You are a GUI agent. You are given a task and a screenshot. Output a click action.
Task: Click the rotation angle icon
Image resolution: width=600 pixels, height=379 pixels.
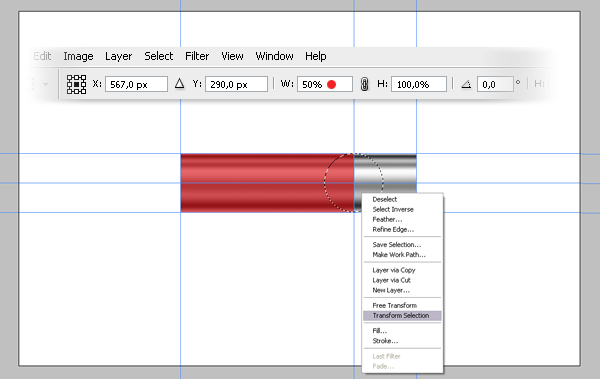pos(466,84)
